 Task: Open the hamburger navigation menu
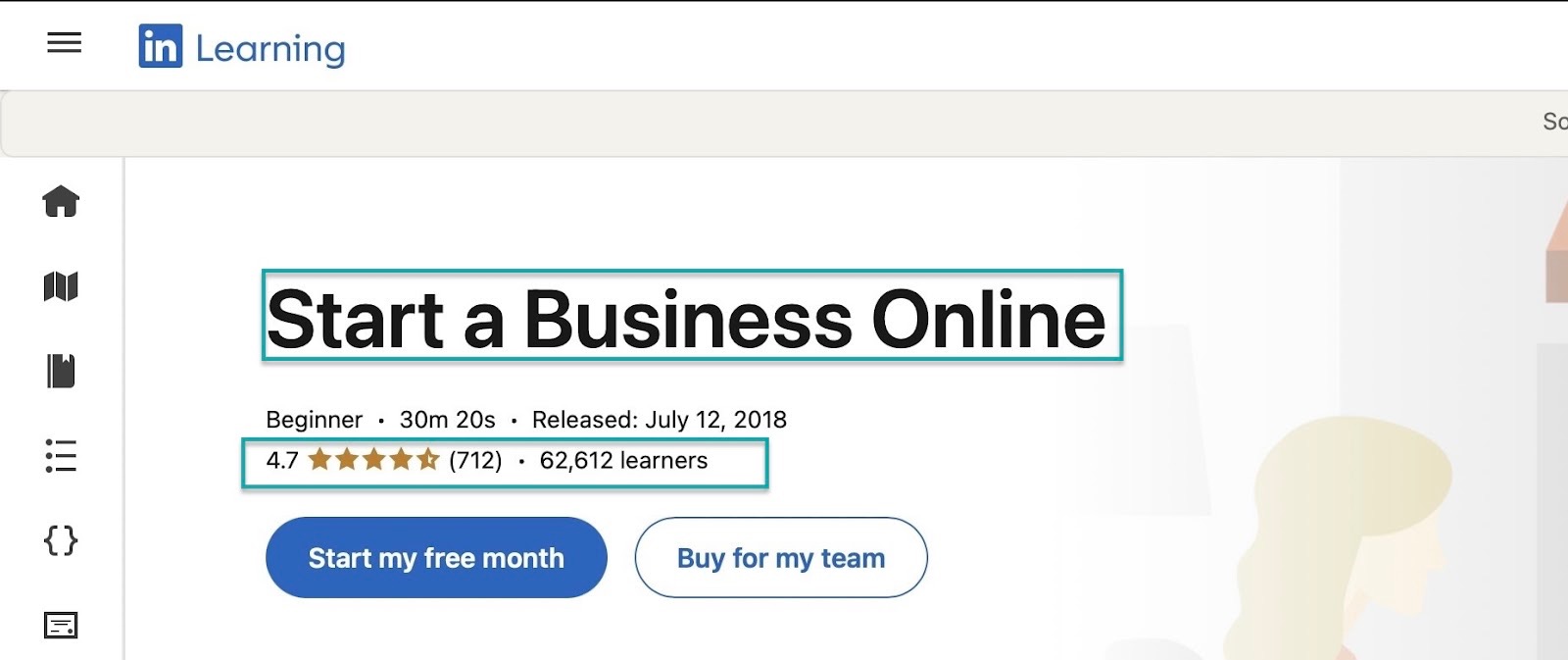(63, 43)
